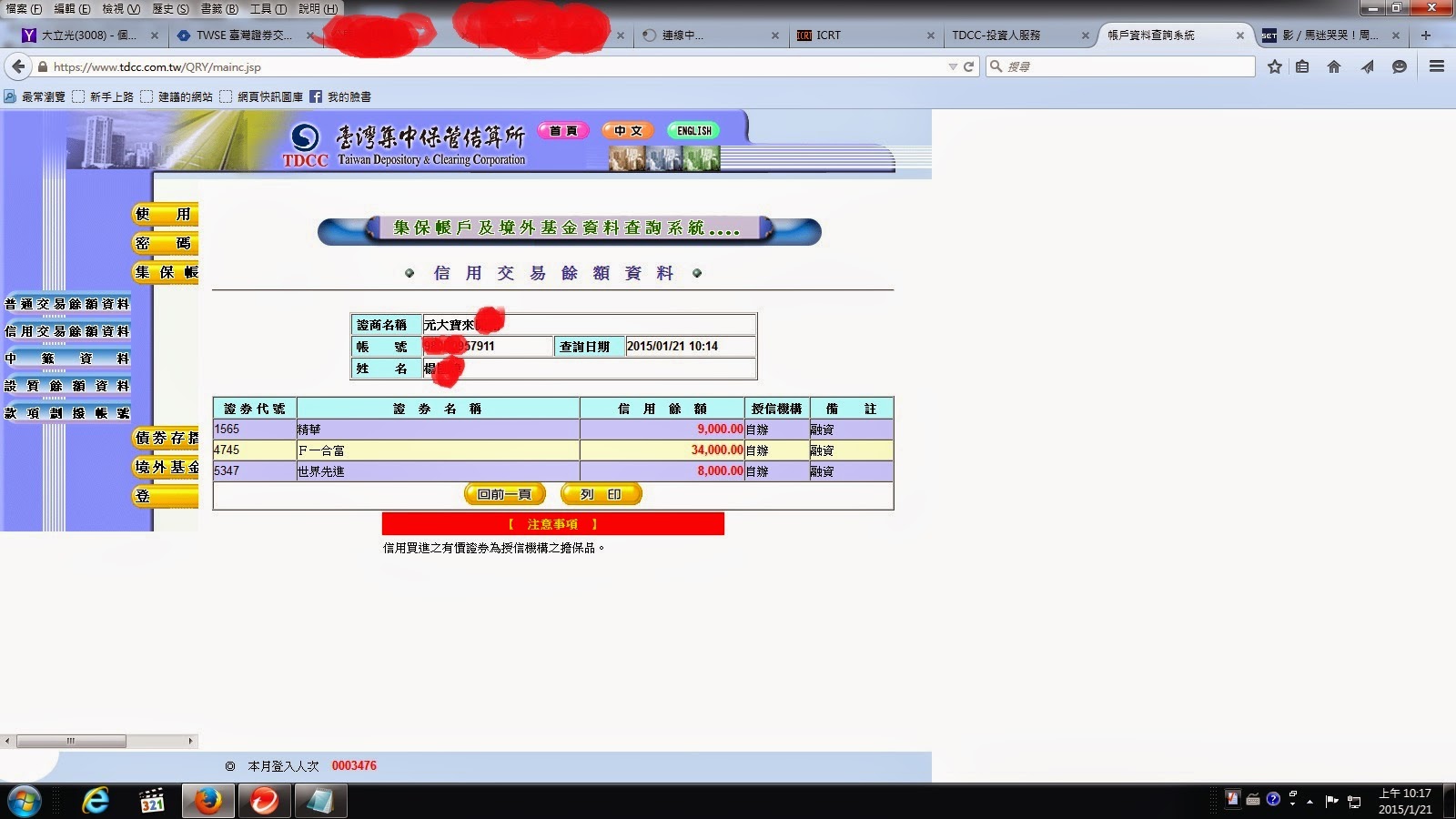Expand the URL history dropdown arrow

click(952, 66)
